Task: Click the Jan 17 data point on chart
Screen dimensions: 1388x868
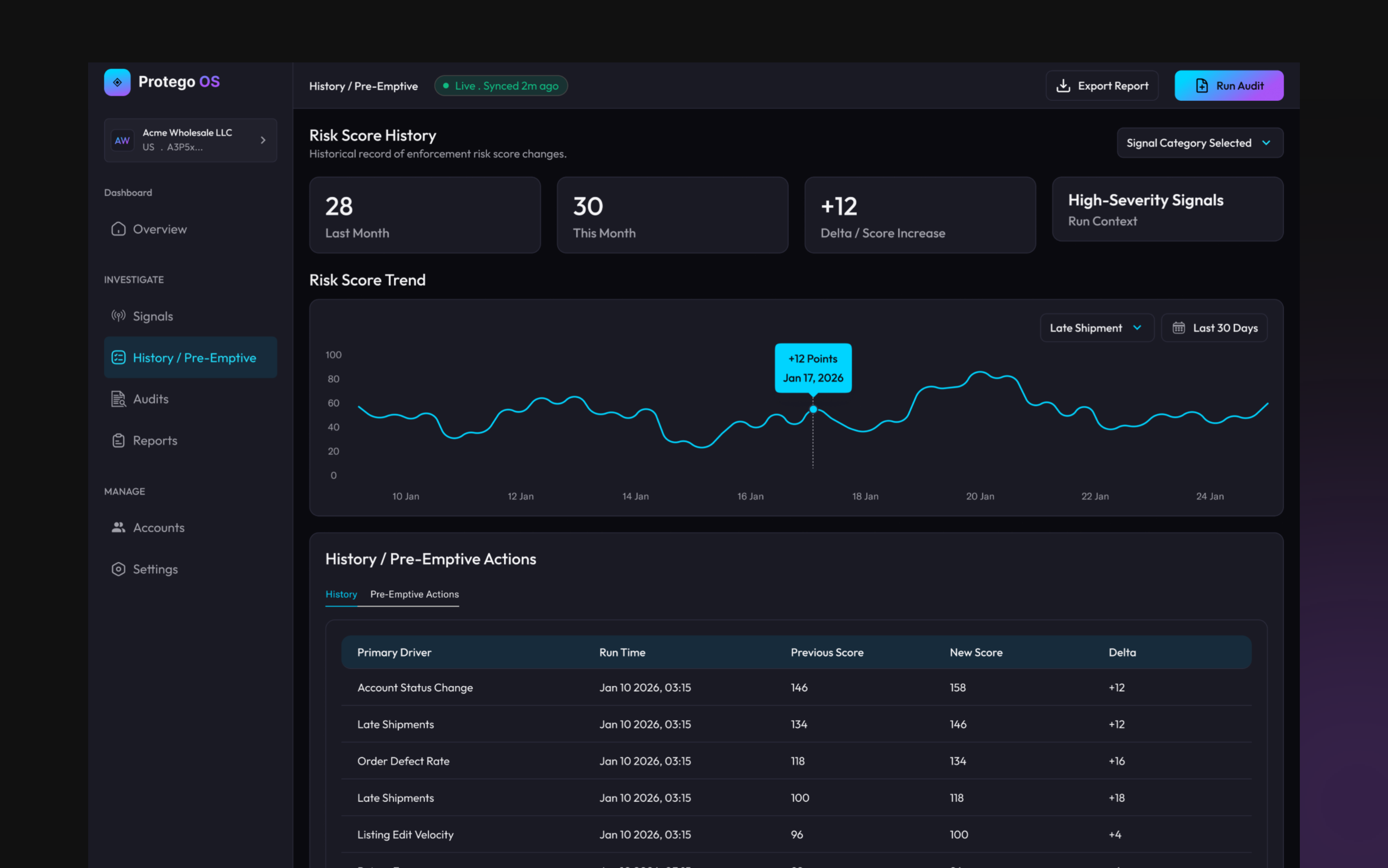Action: point(813,409)
